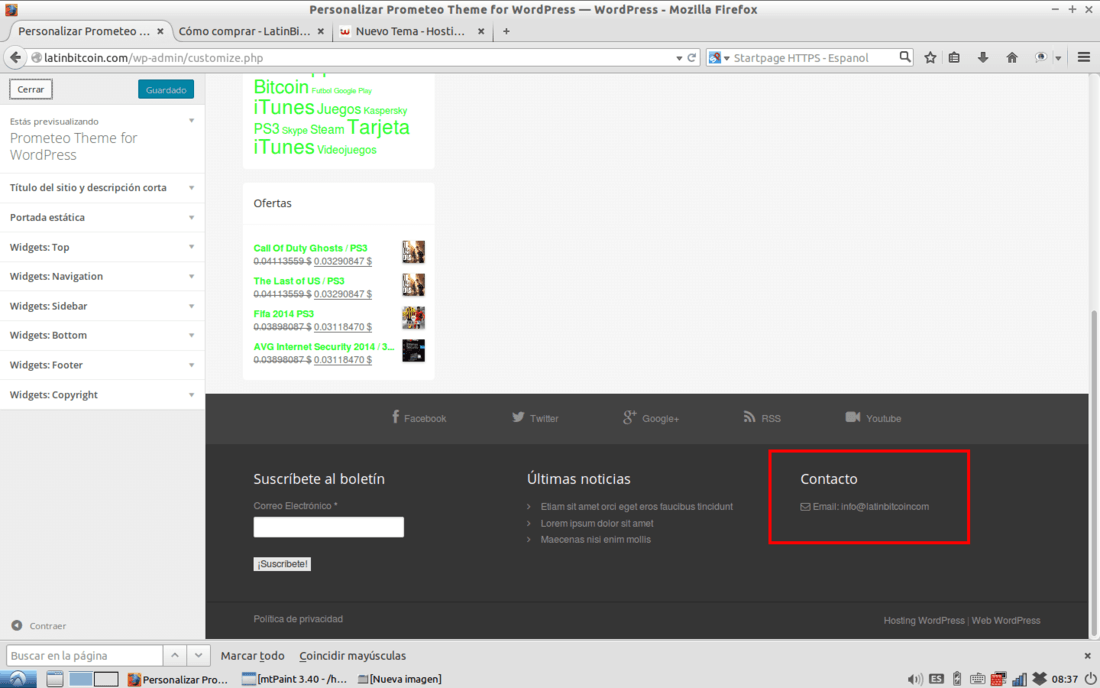Reload the page with the refresh icon
1100x688 pixels.
pyautogui.click(x=692, y=58)
